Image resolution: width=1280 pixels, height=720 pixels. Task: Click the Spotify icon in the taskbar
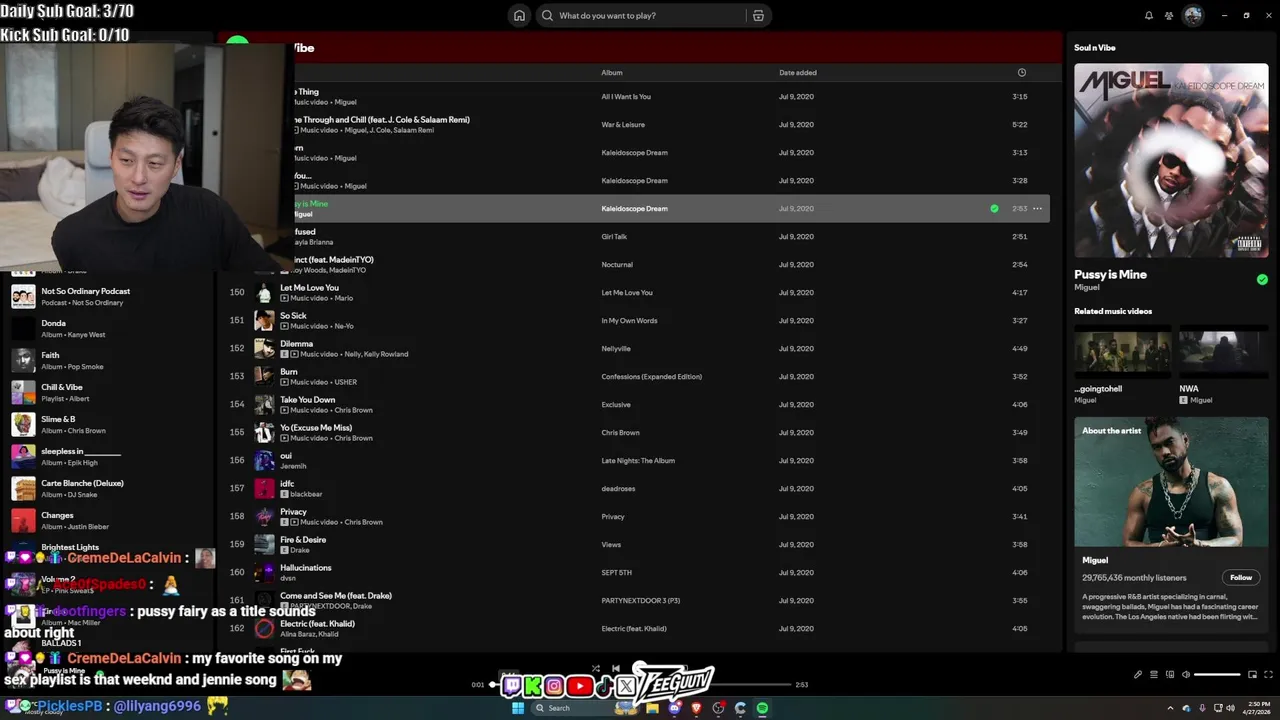[x=762, y=708]
